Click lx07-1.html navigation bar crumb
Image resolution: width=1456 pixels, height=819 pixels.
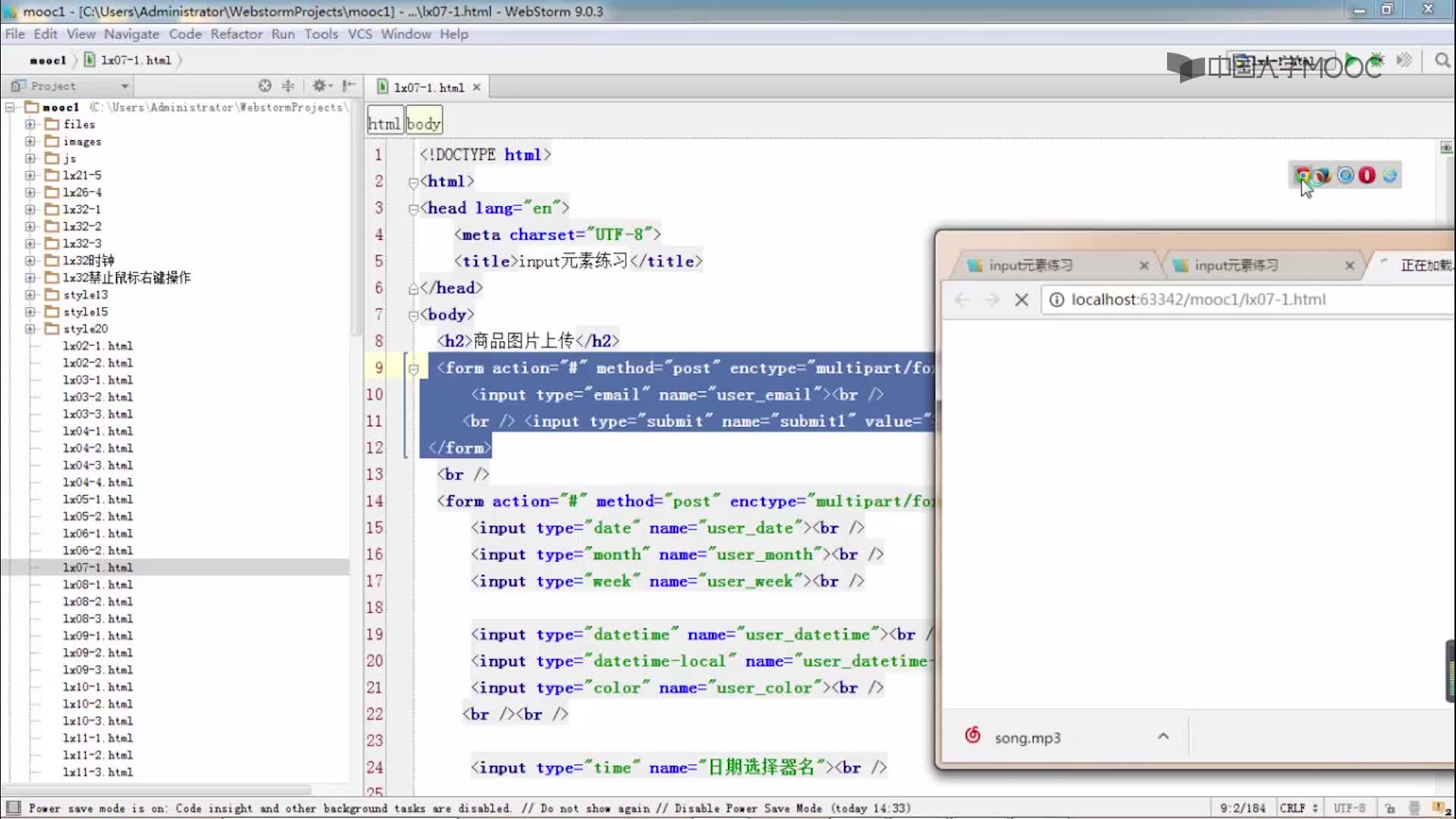pos(129,60)
